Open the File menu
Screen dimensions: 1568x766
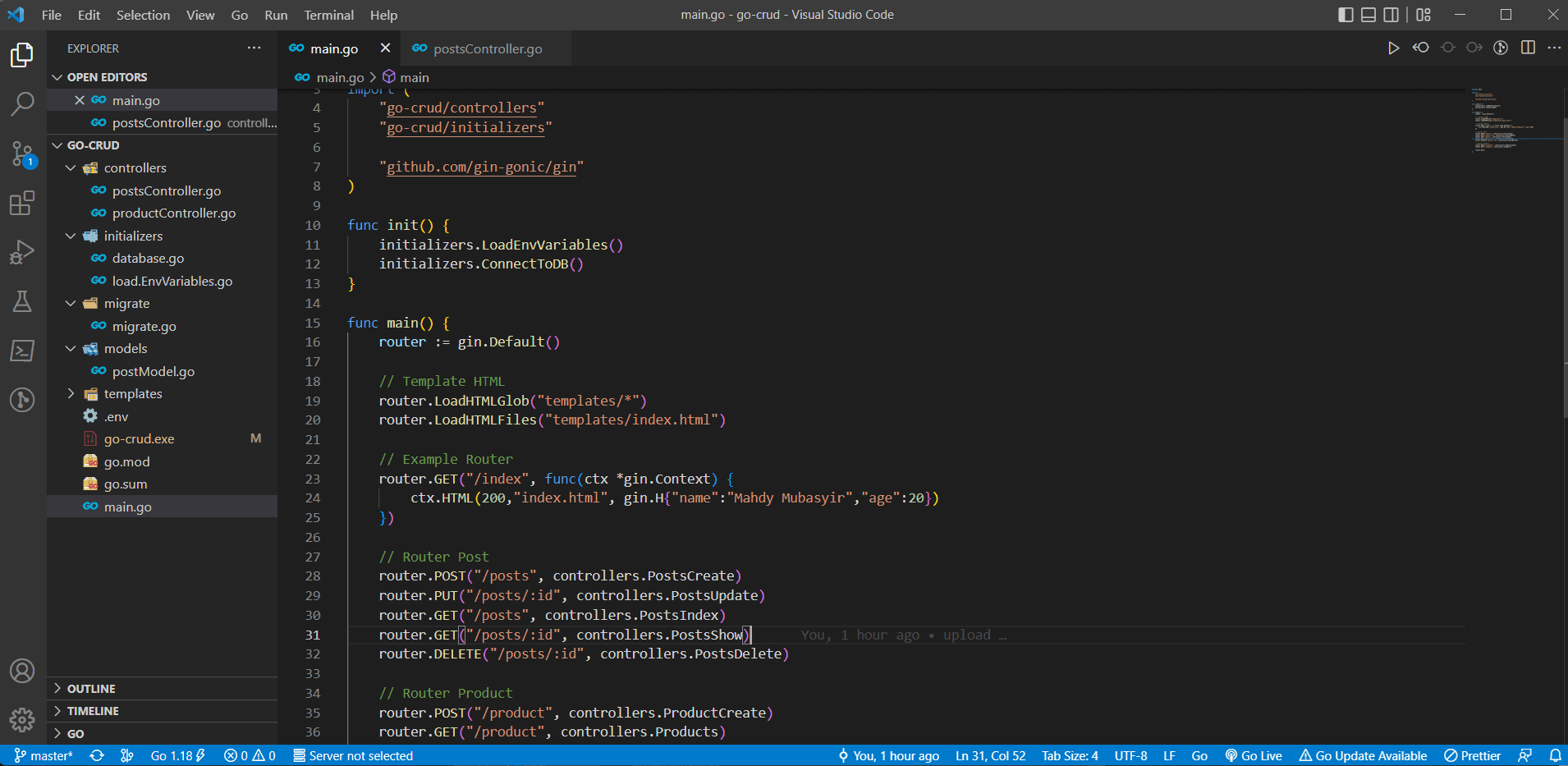click(52, 15)
